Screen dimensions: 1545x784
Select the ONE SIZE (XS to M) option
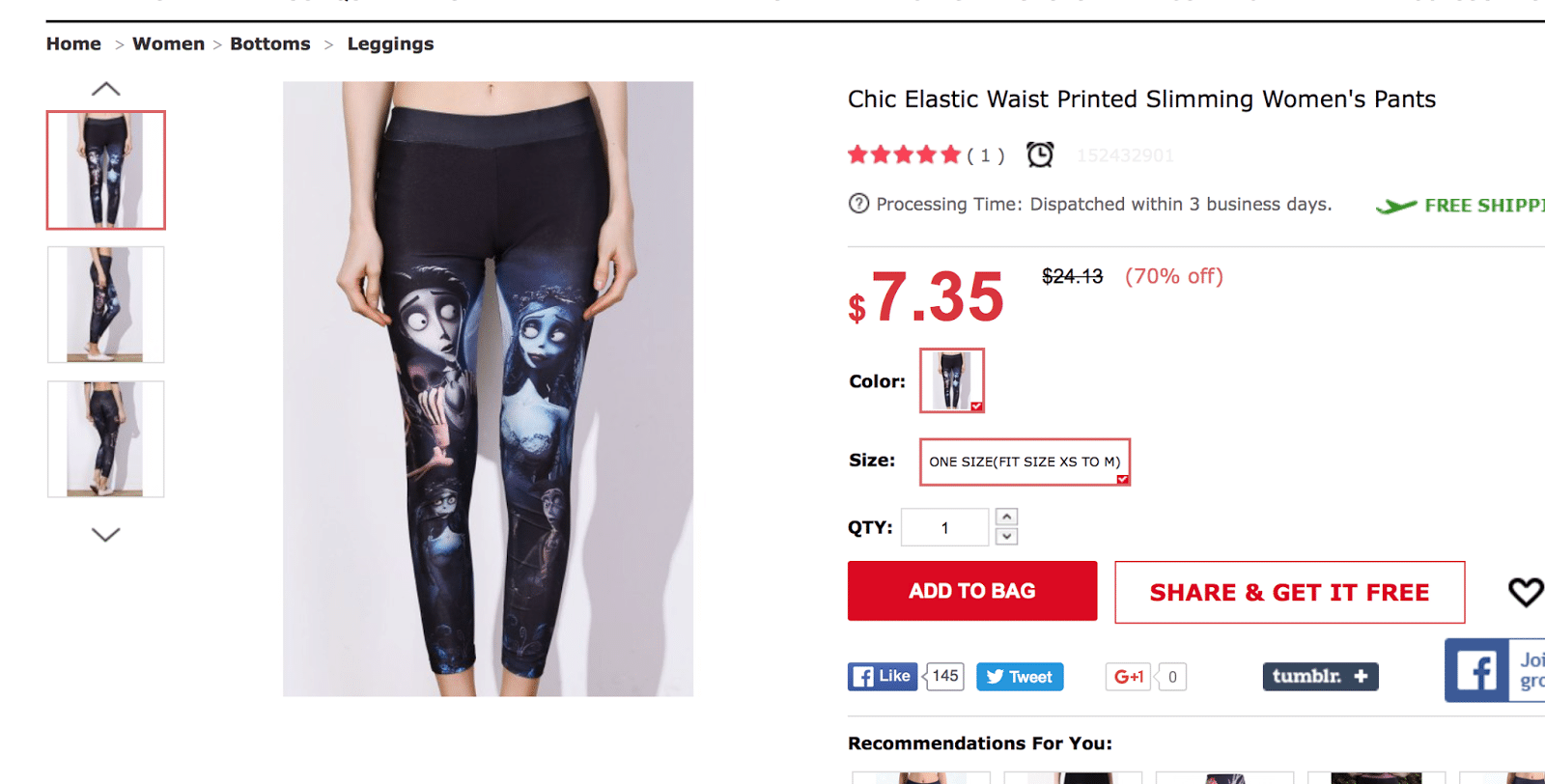1025,462
